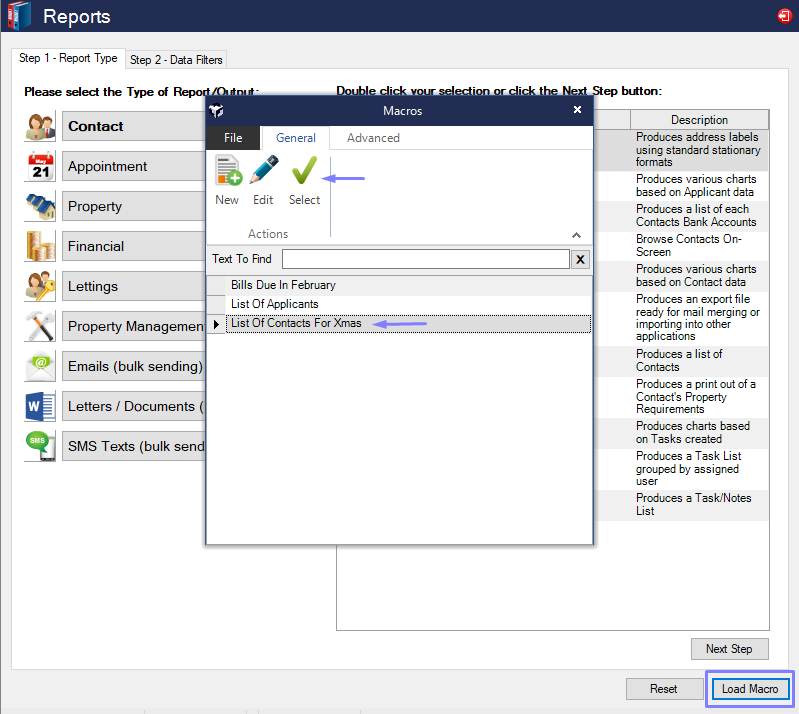Click into the Text To Find field
The width and height of the screenshot is (799, 714).
[425, 260]
